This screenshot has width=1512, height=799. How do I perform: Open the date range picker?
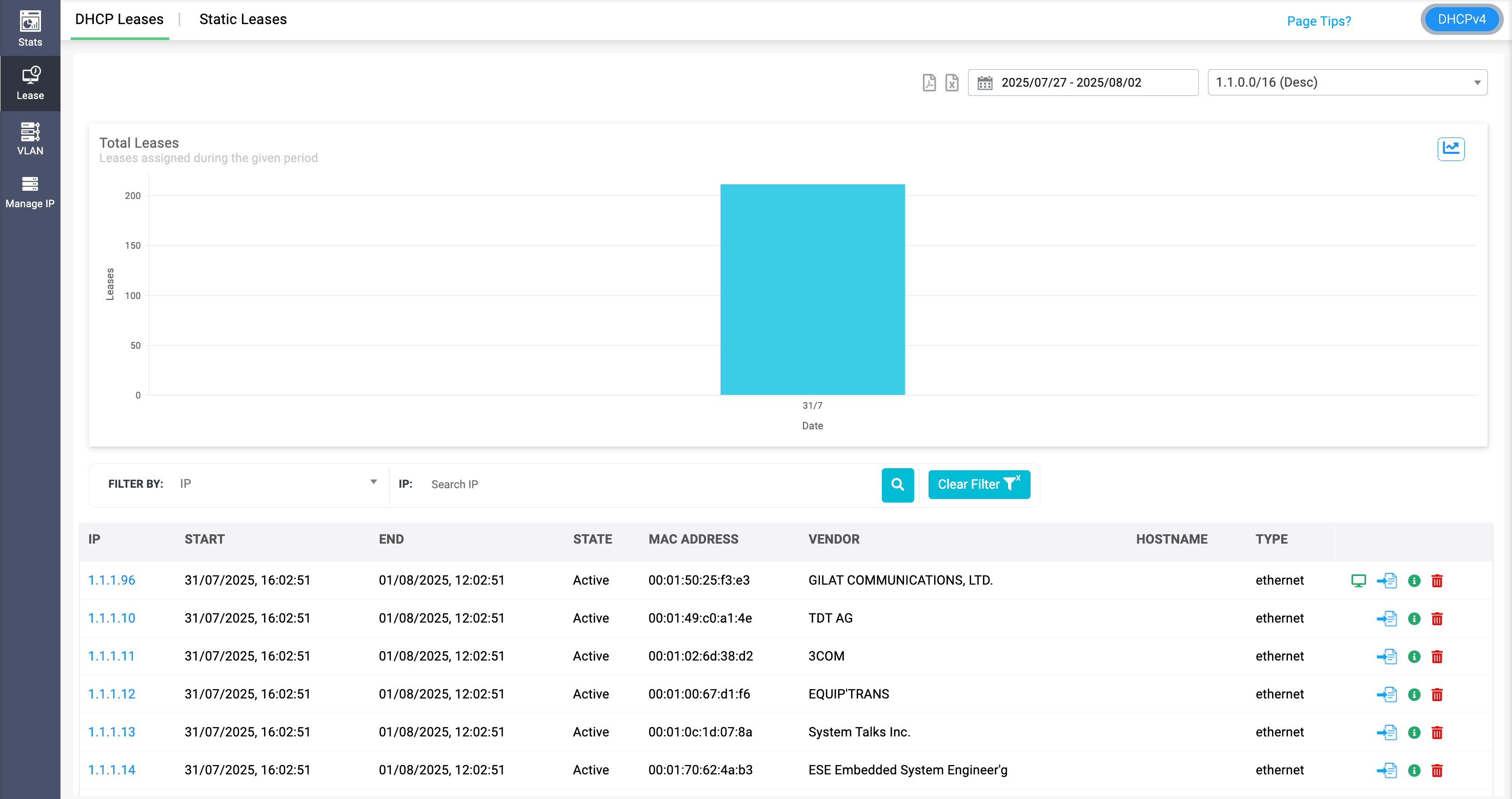[x=1082, y=83]
